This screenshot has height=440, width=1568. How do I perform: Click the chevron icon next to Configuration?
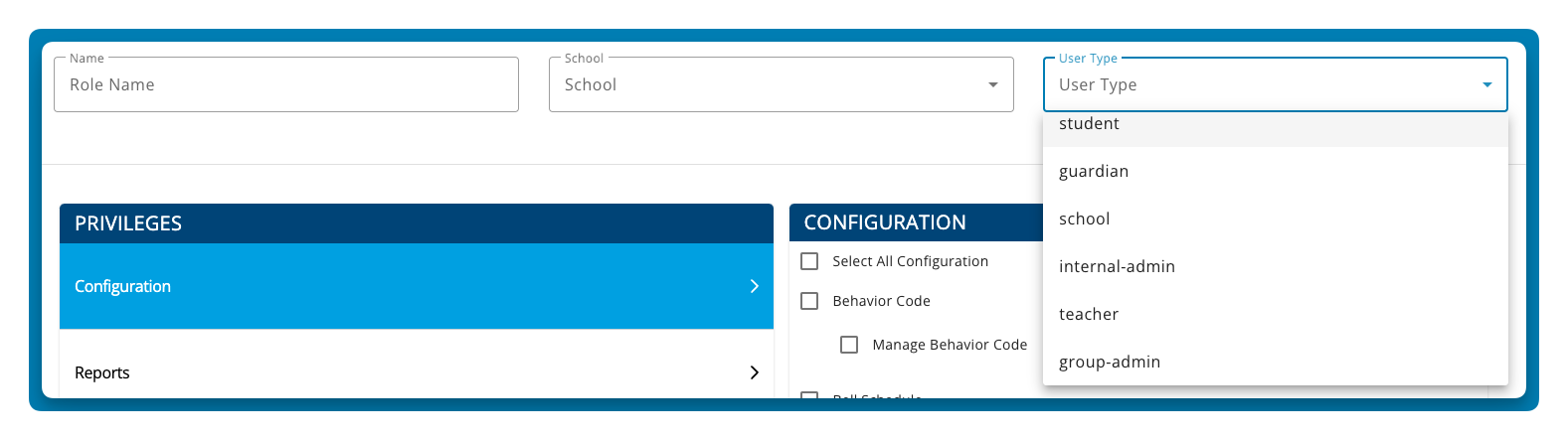click(x=754, y=286)
